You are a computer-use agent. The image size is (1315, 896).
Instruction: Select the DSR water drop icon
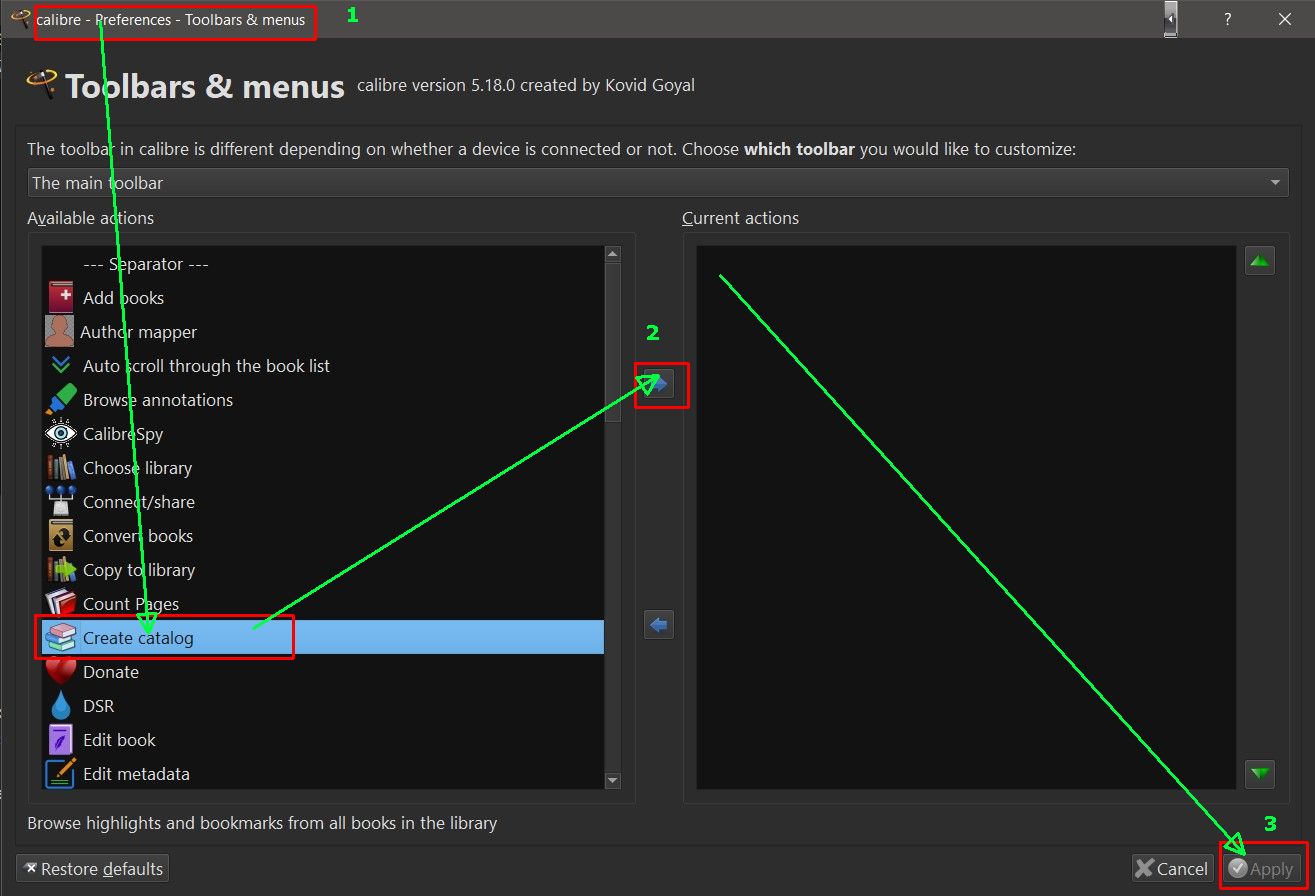coord(61,706)
